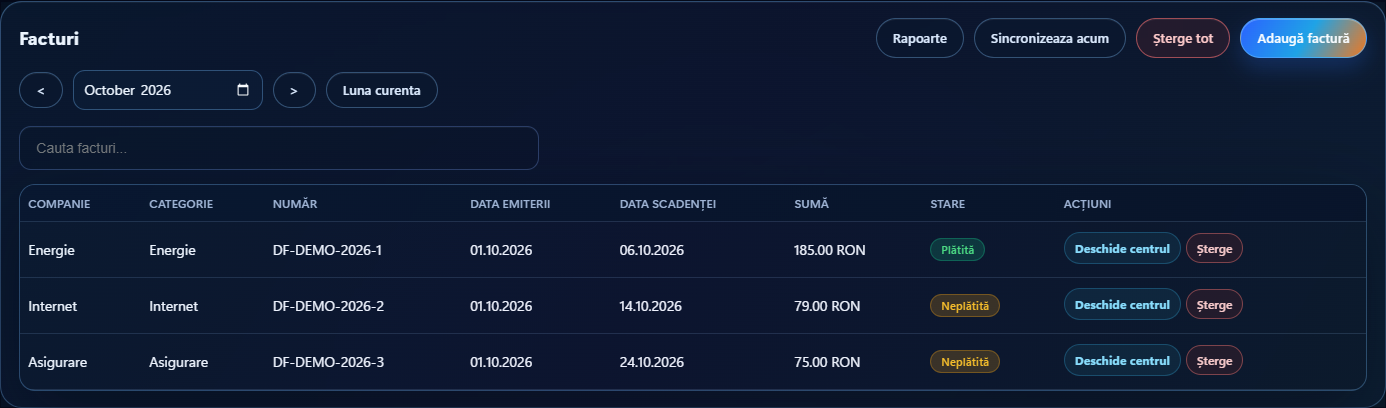Click the CATEGORIE column header
Viewport: 1386px width, 408px height.
(x=181, y=204)
